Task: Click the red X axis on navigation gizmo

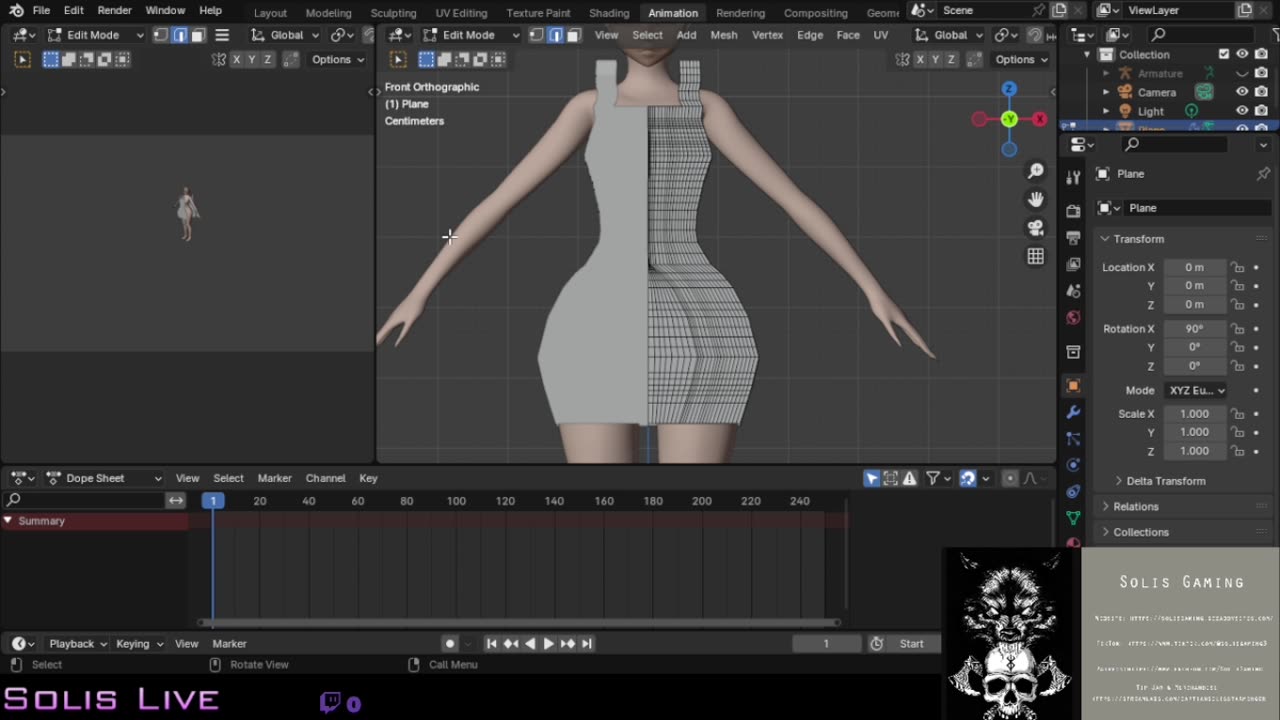Action: pos(1040,119)
